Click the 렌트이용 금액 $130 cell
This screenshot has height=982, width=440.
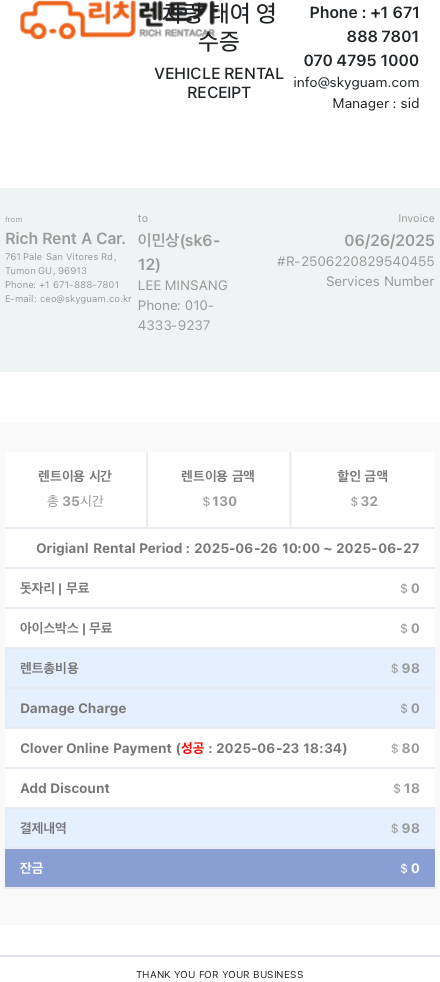[219, 490]
